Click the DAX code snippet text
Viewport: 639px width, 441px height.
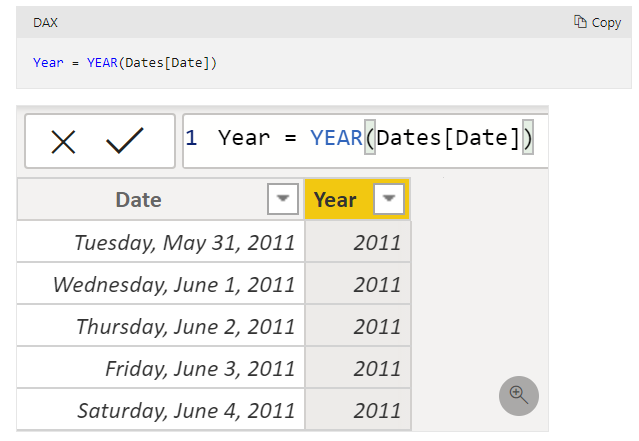[125, 63]
